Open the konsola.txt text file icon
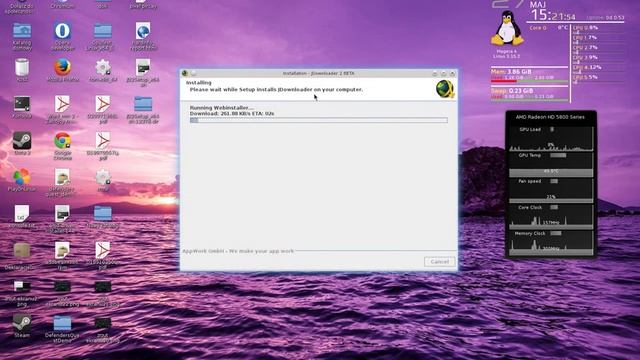The image size is (640, 360). coord(22,213)
